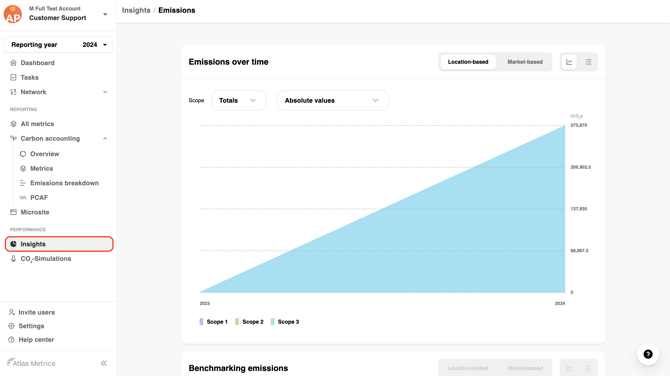Image resolution: width=670 pixels, height=376 pixels.
Task: Click the Metrics sub-item icon
Action: (23, 168)
